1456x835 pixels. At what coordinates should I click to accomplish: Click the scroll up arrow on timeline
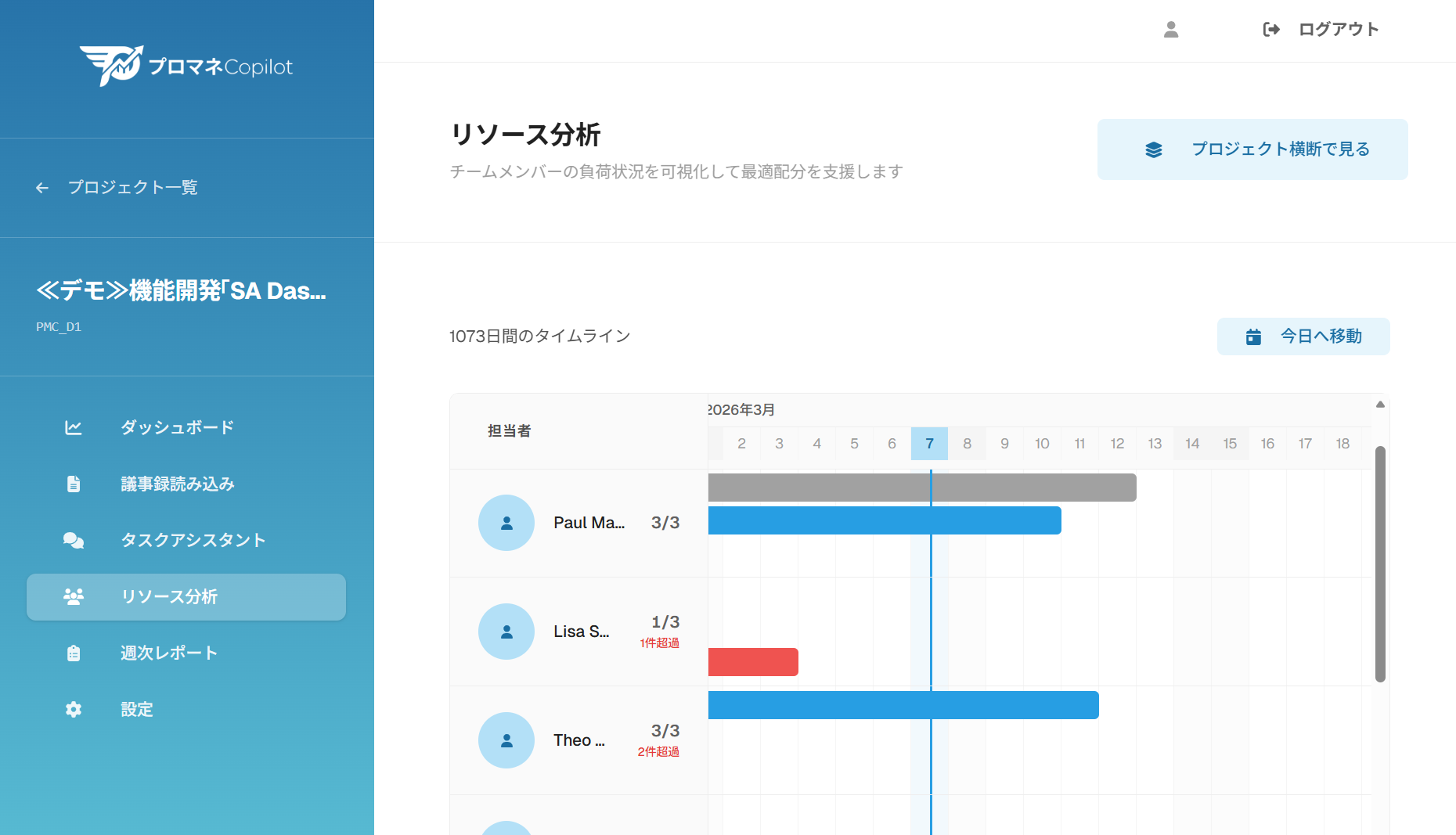[1380, 405]
